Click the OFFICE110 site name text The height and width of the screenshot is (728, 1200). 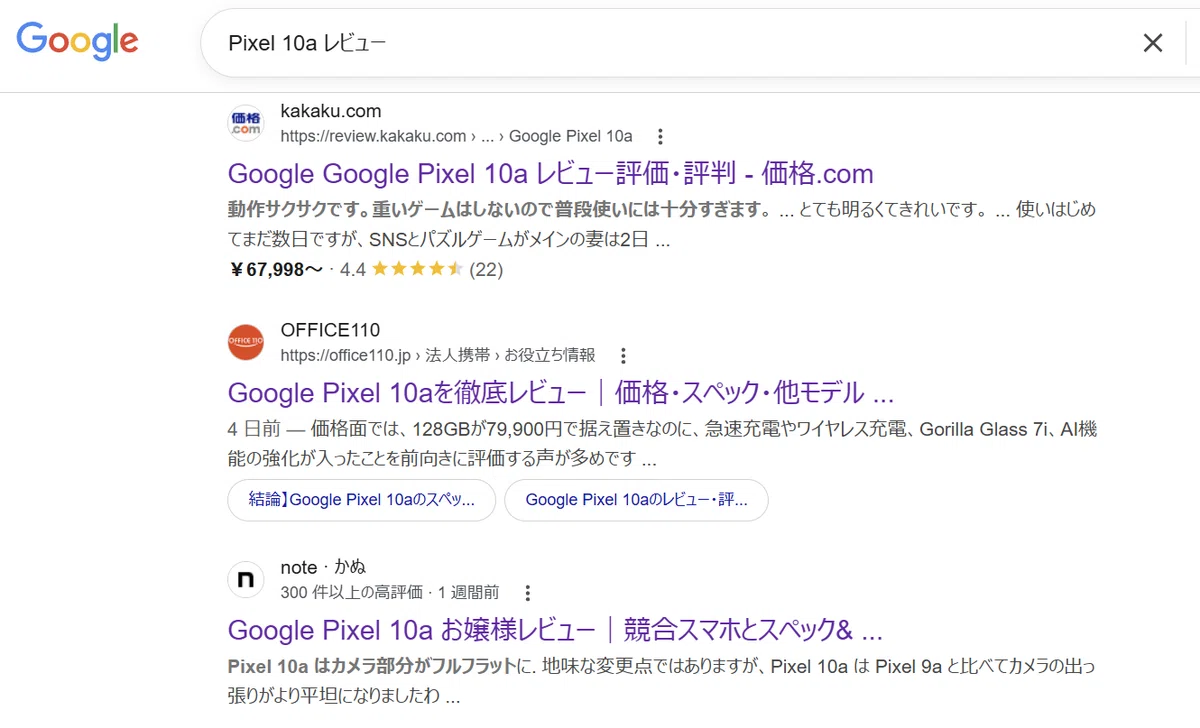point(330,330)
